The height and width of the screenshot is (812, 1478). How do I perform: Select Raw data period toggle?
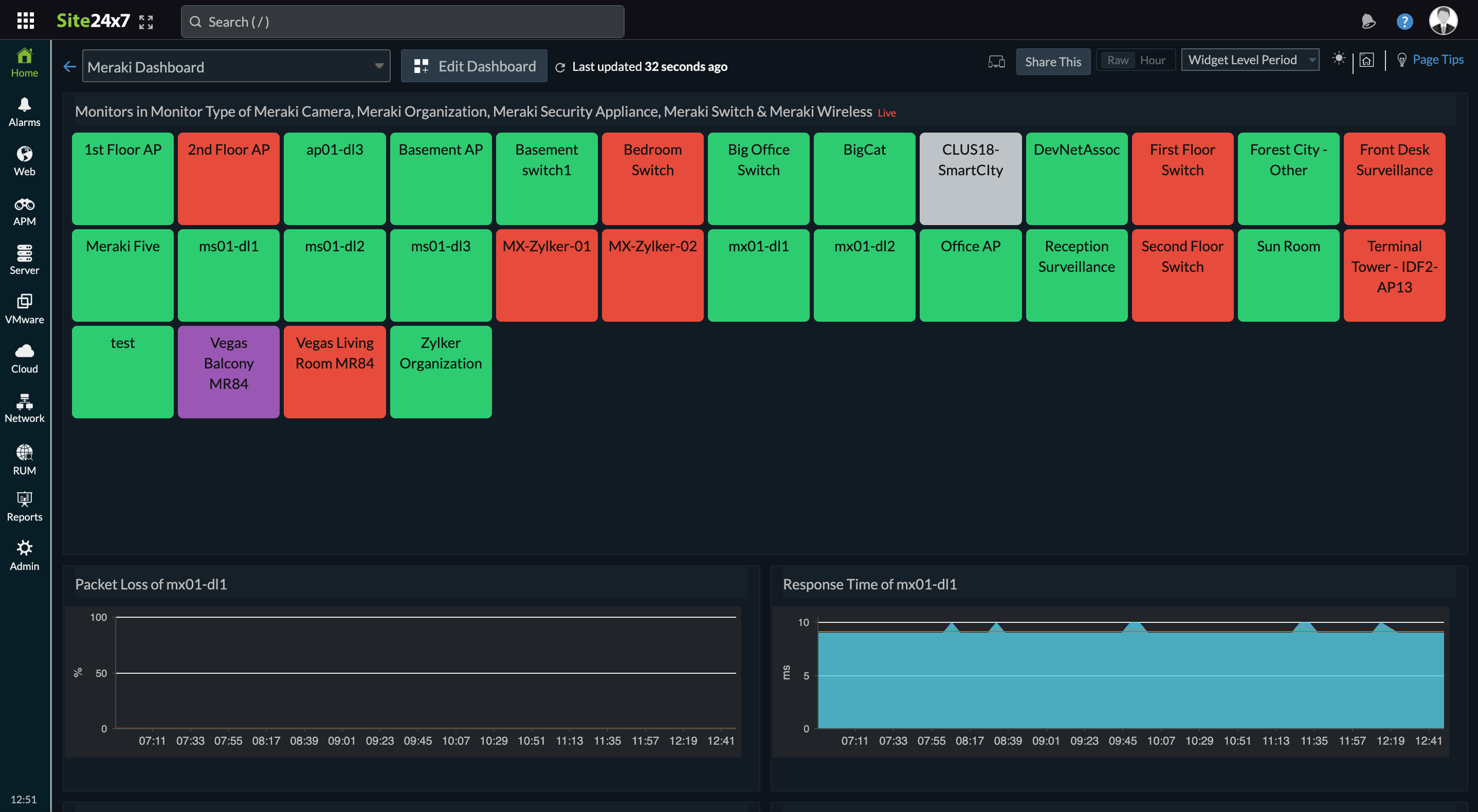tap(1118, 61)
